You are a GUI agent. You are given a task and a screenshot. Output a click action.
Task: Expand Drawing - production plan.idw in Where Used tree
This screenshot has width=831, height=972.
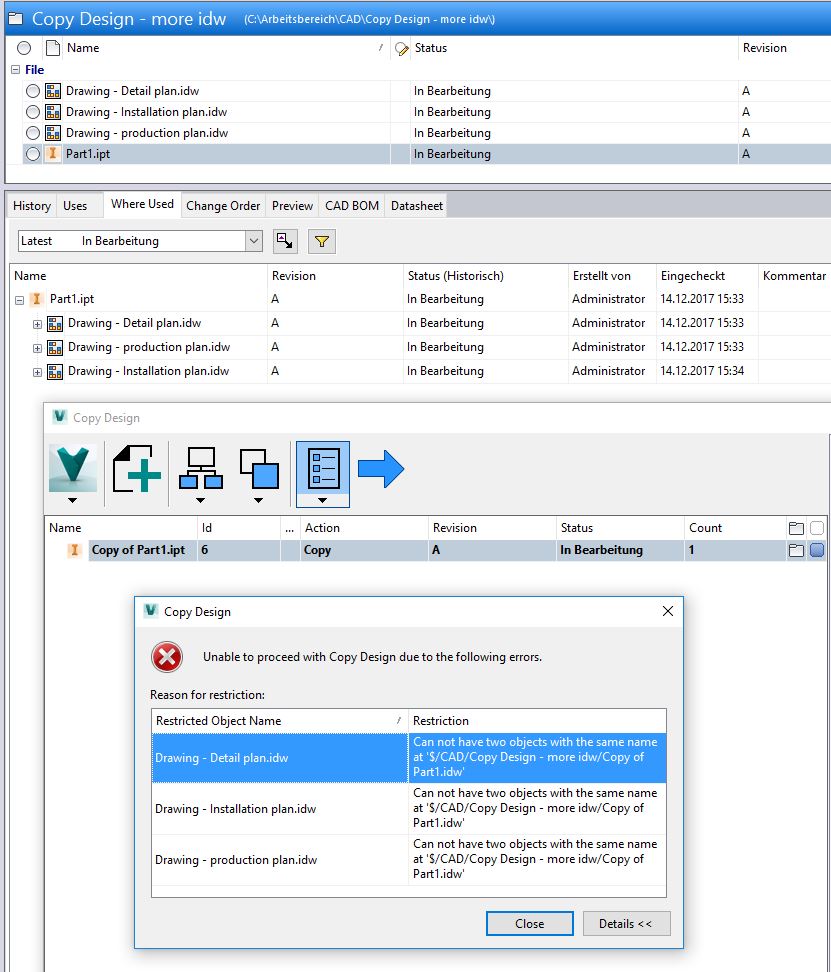tap(37, 347)
